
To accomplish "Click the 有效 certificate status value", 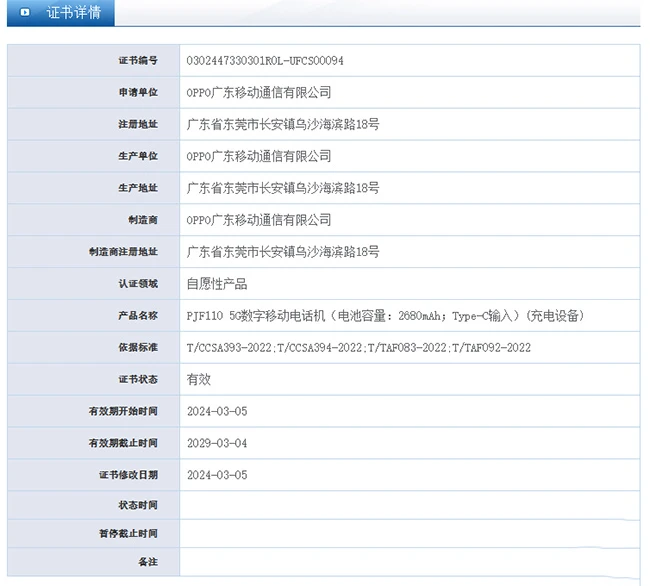I will tap(199, 380).
